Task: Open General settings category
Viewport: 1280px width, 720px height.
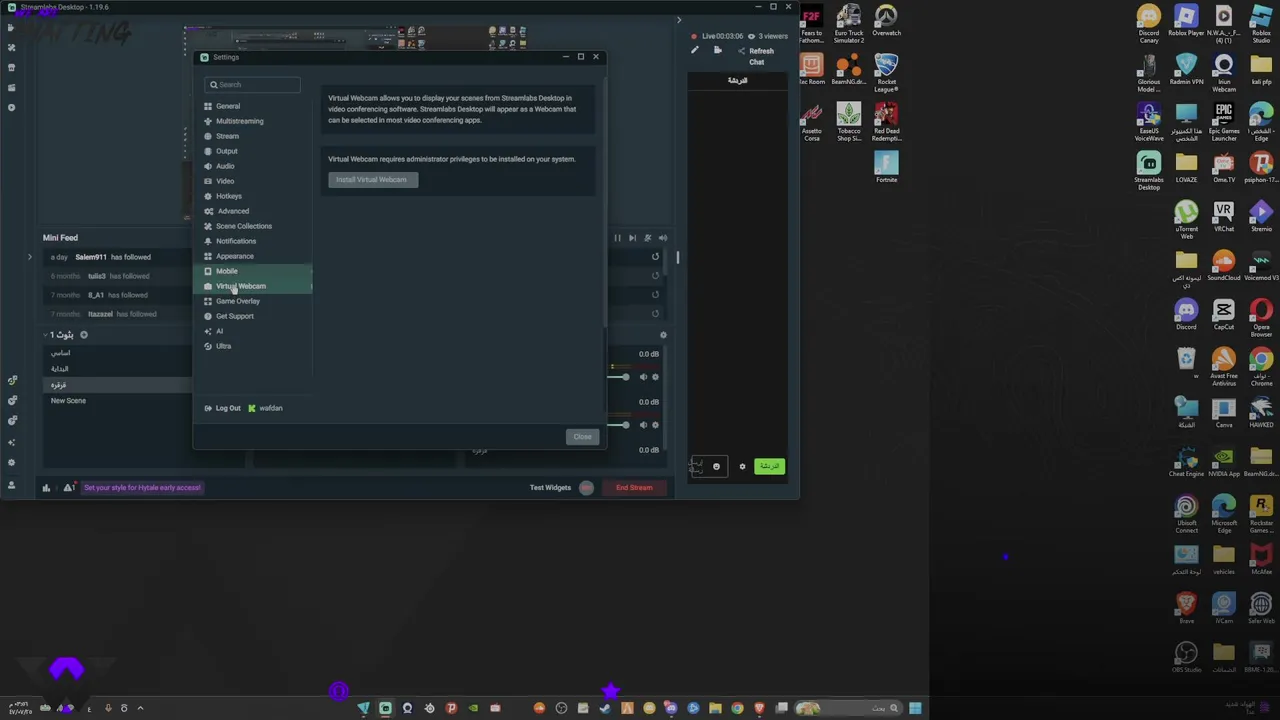Action: point(228,106)
